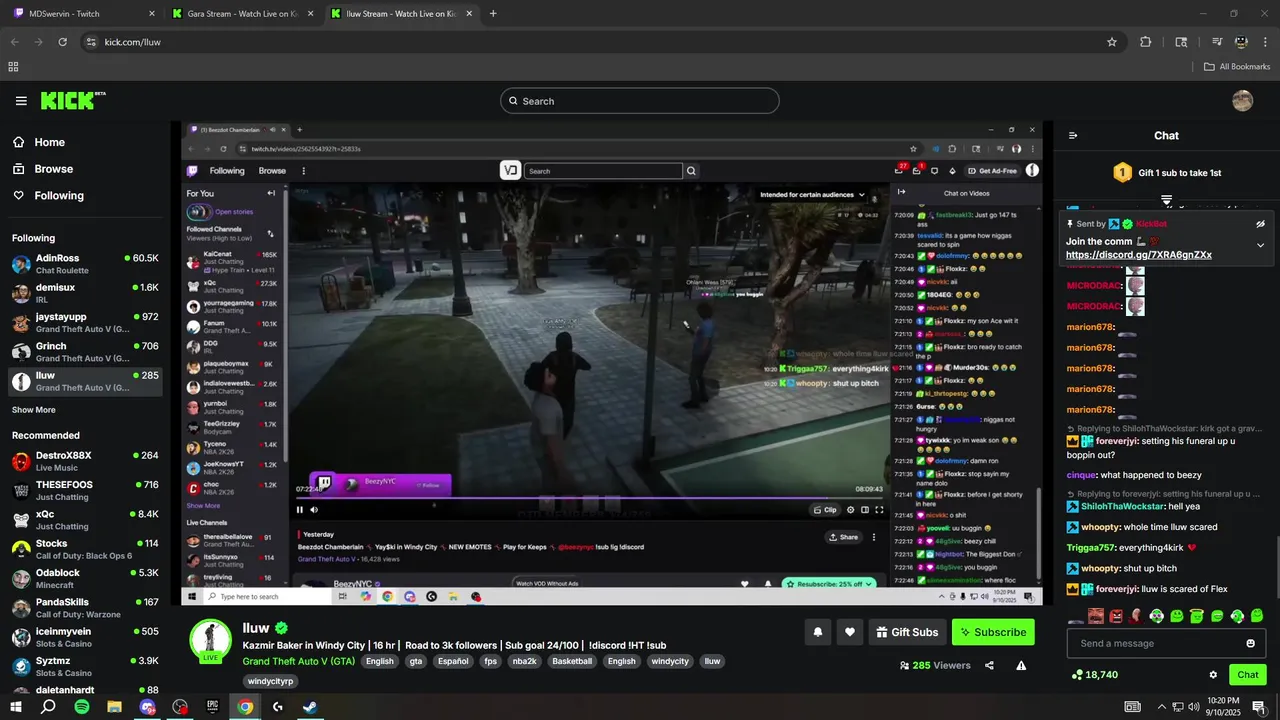
Task: Expand Show More under Following
Action: coord(34,410)
